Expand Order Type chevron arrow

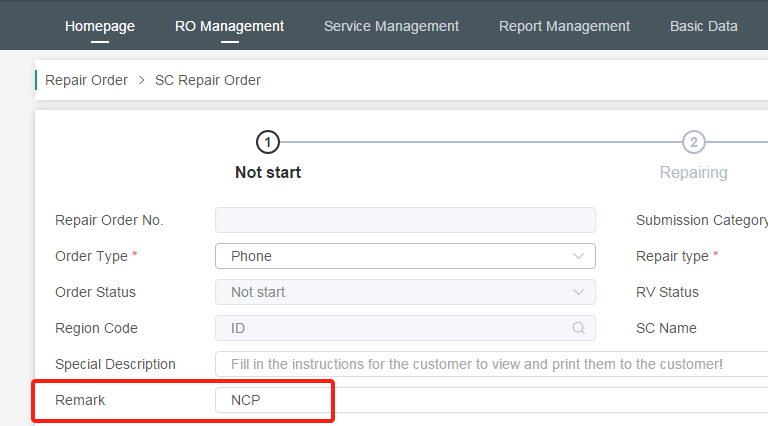(x=578, y=256)
